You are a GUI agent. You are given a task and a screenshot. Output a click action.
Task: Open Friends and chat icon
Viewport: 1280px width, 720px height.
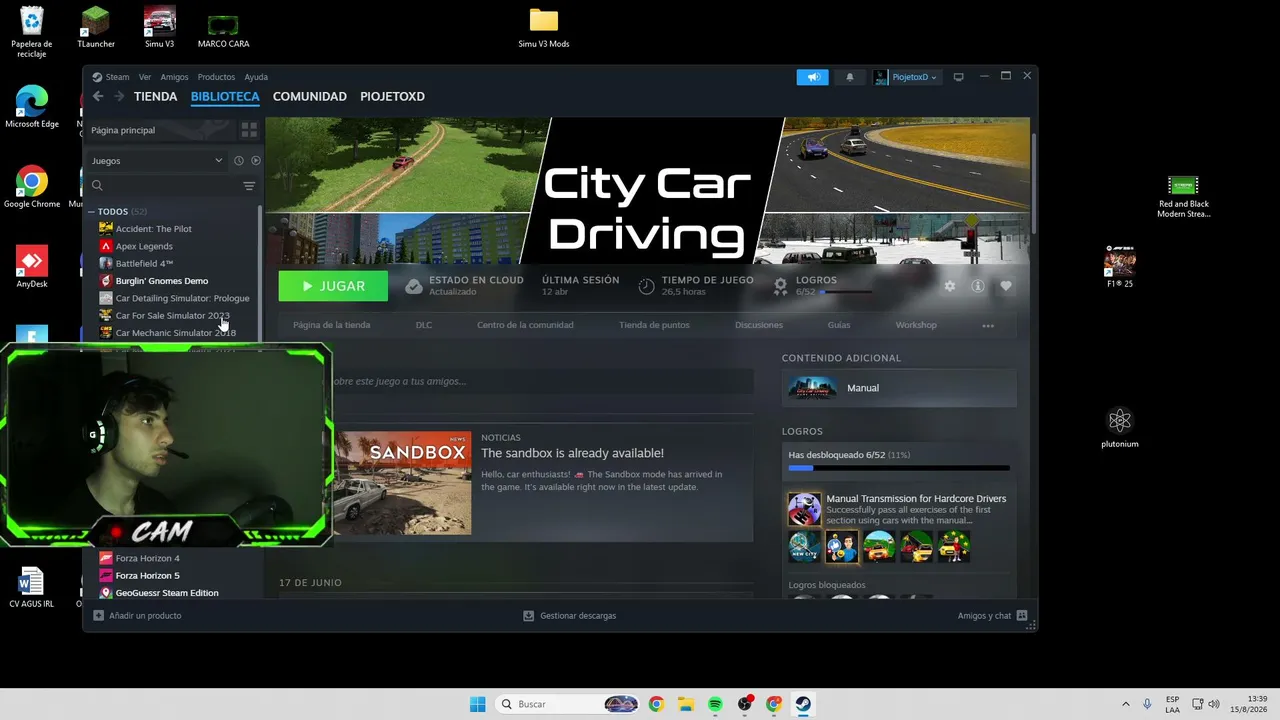pyautogui.click(x=1022, y=615)
